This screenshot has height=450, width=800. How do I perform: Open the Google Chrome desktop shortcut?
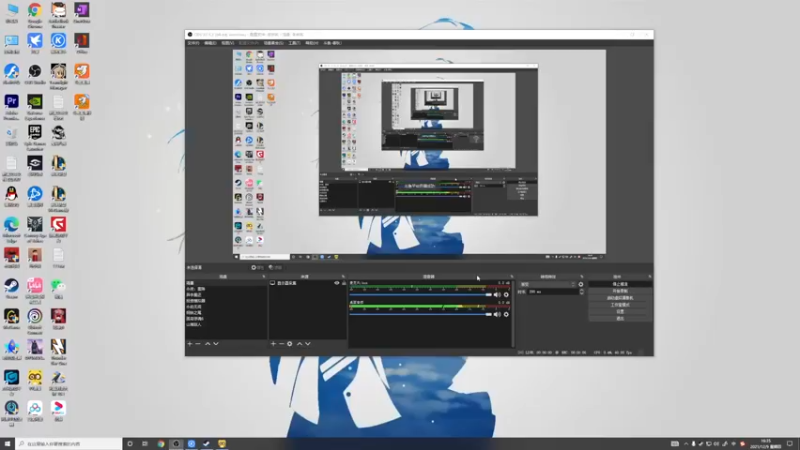[35, 14]
